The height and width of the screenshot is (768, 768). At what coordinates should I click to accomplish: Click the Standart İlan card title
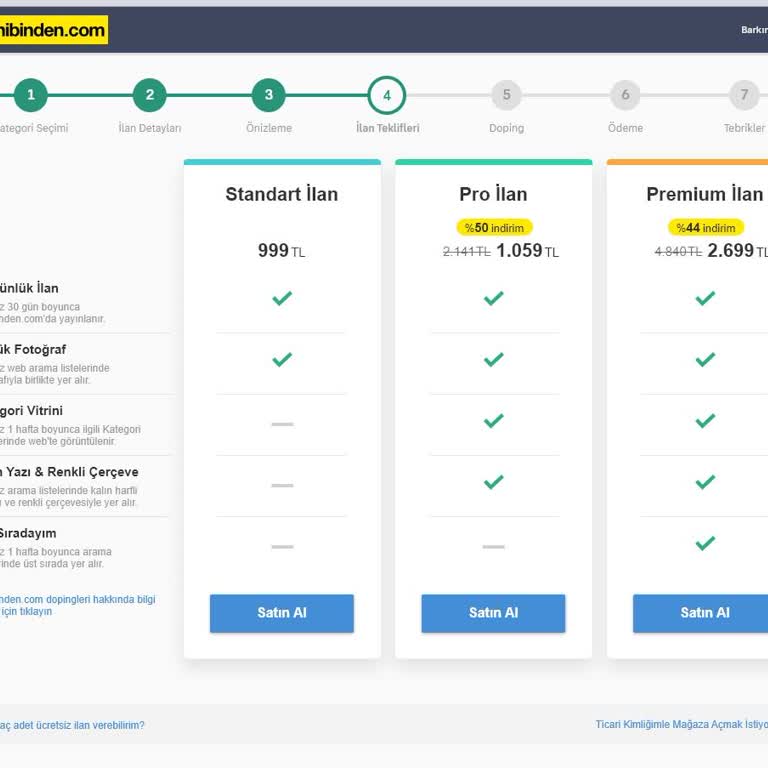[x=281, y=194]
